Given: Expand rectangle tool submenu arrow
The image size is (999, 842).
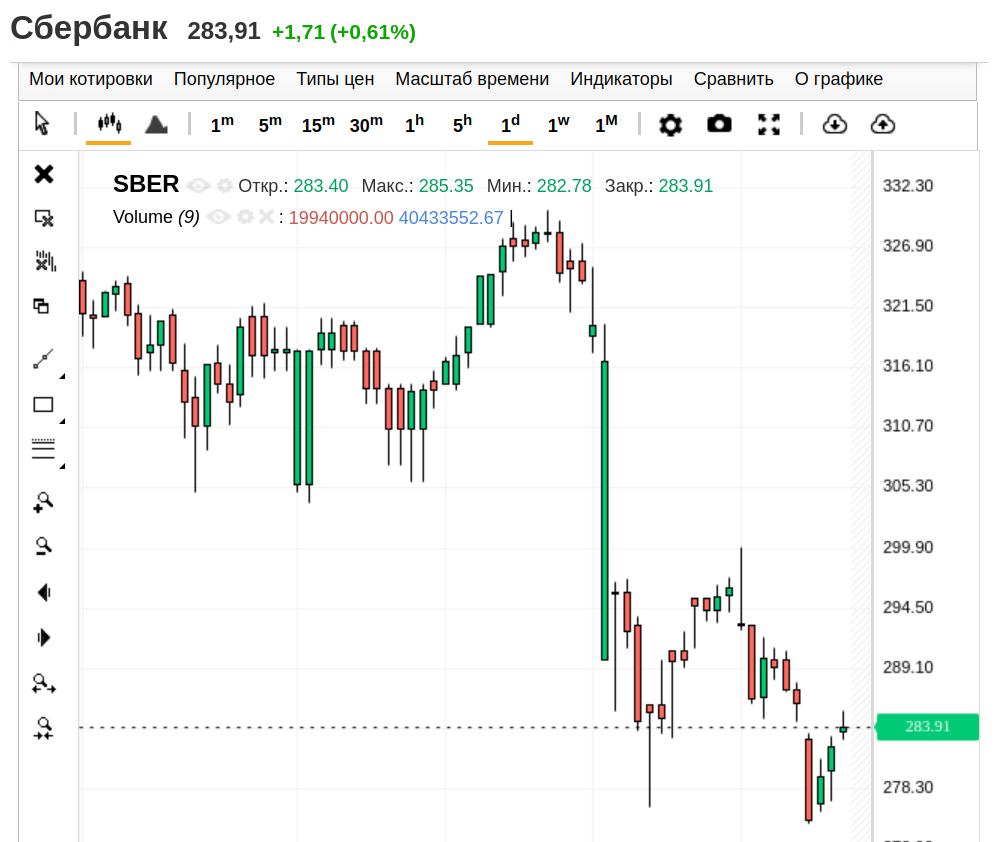Looking at the screenshot, I should 62,421.
